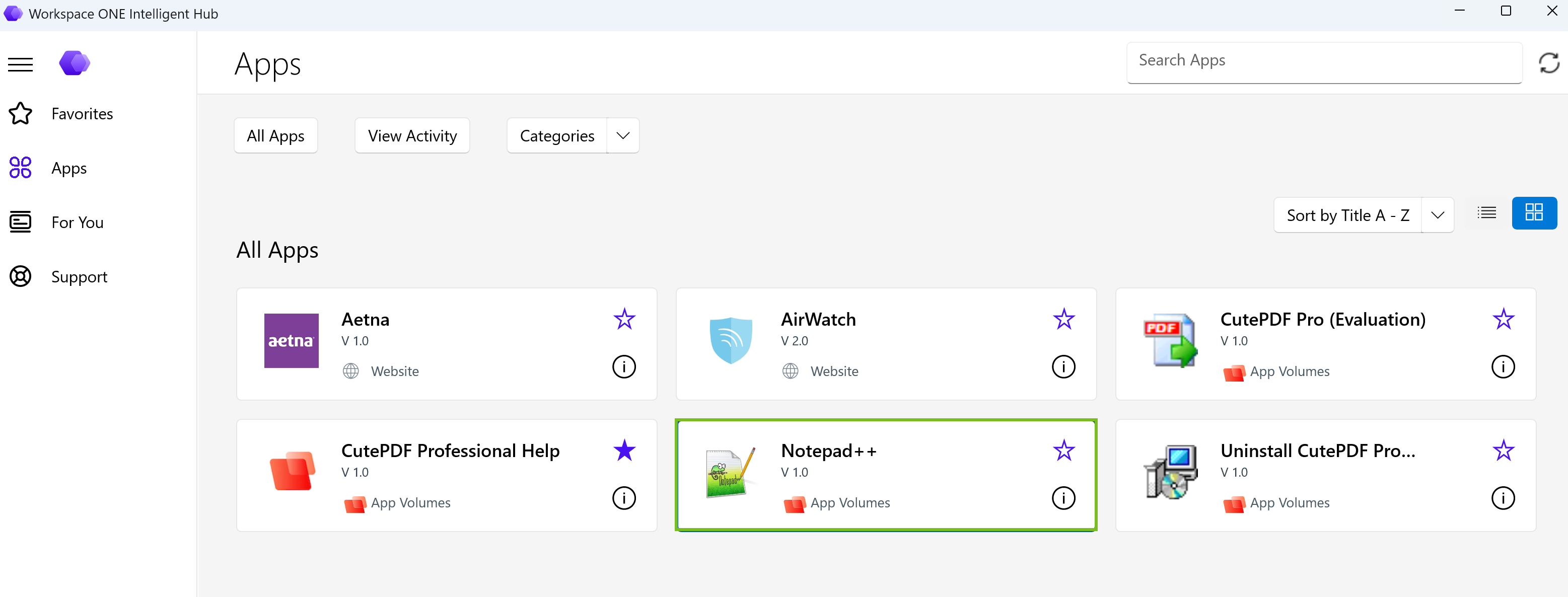Click the Categories button

557,136
